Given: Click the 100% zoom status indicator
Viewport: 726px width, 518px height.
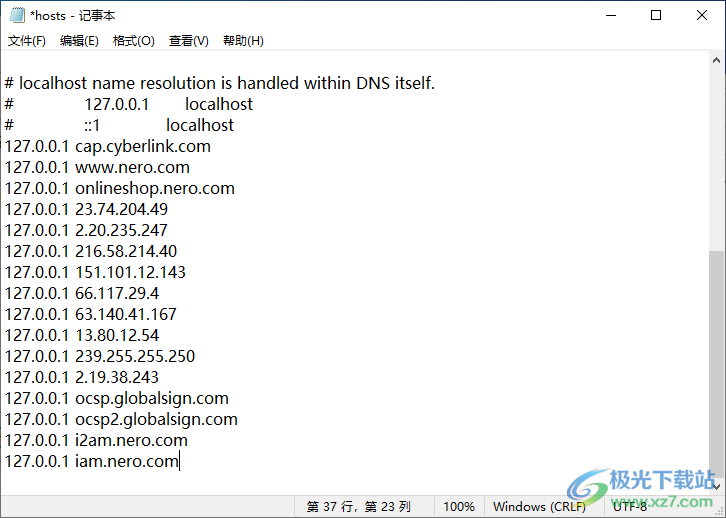Looking at the screenshot, I should pos(459,507).
